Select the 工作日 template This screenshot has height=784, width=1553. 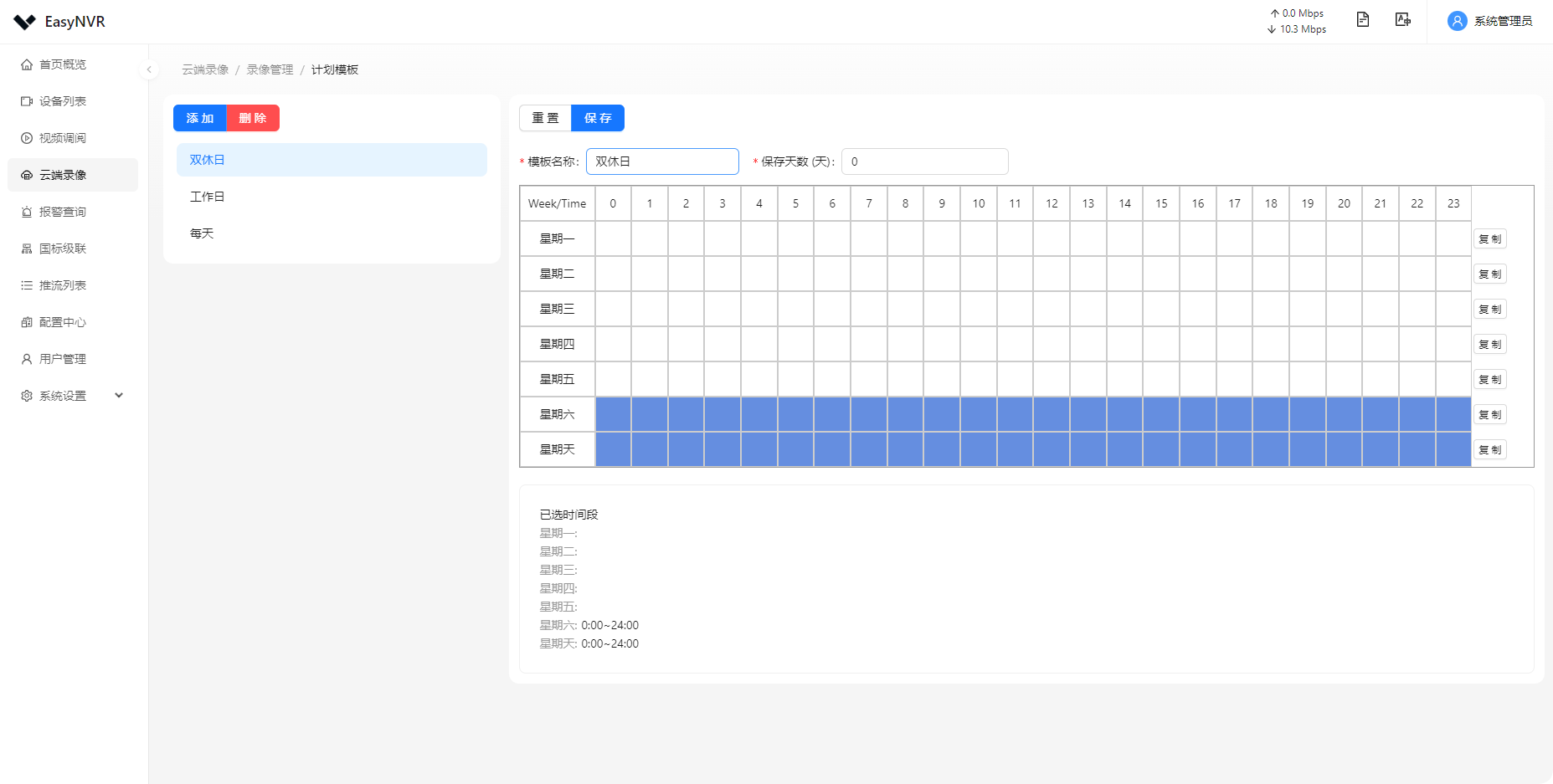(x=332, y=197)
